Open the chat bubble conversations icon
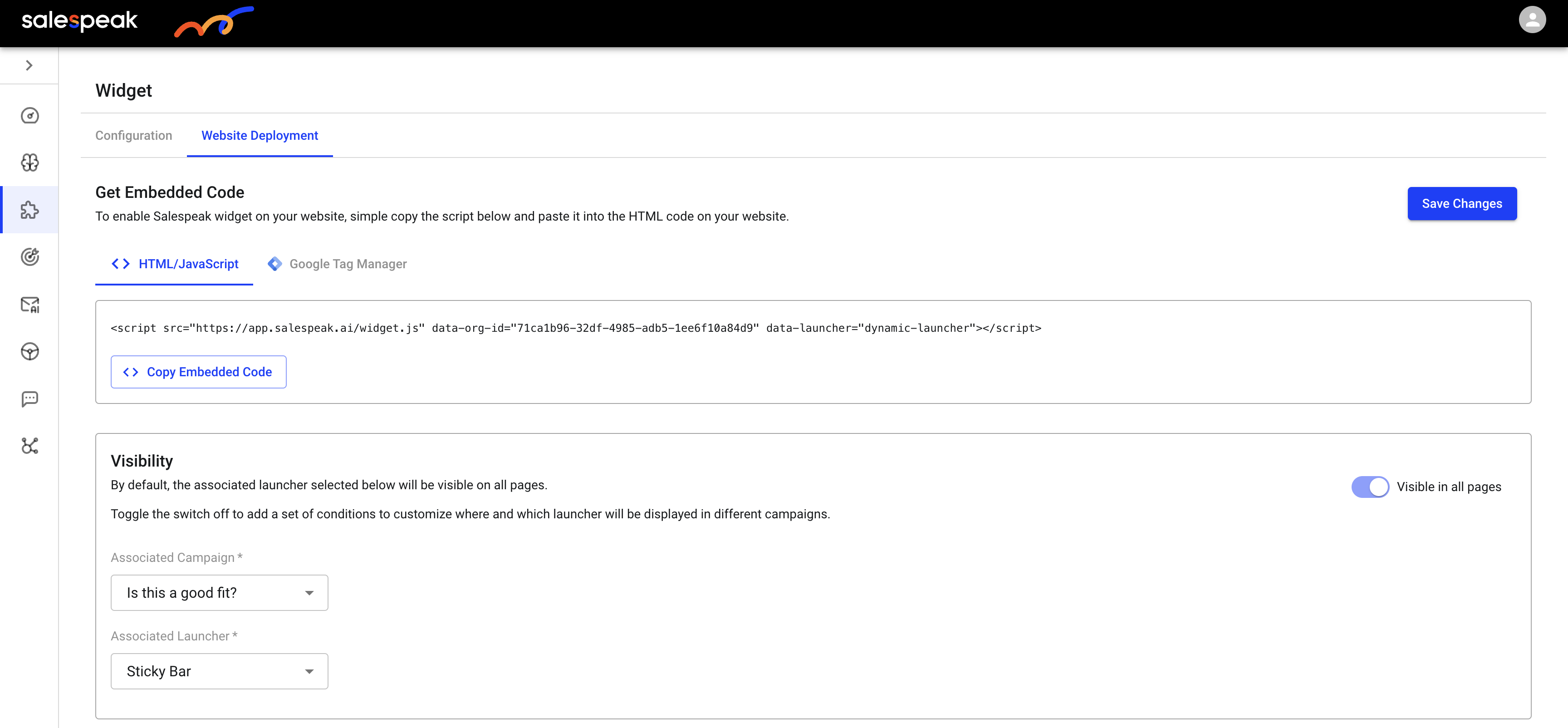1568x728 pixels. pos(30,398)
